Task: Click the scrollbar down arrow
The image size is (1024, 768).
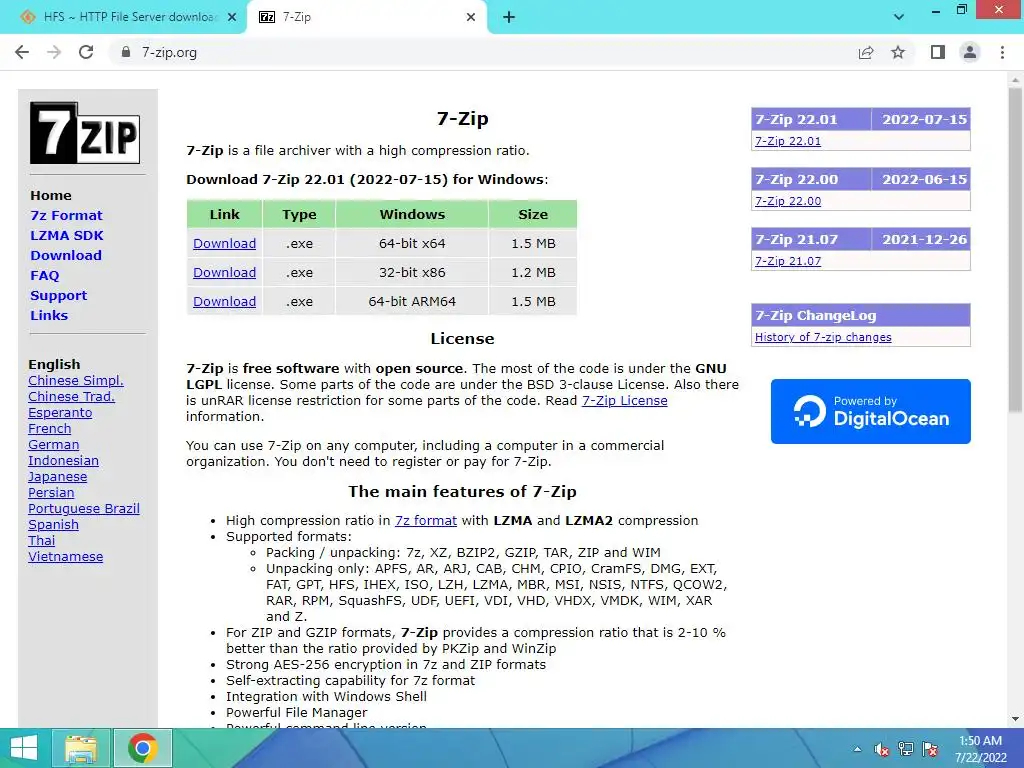Action: click(x=1015, y=718)
